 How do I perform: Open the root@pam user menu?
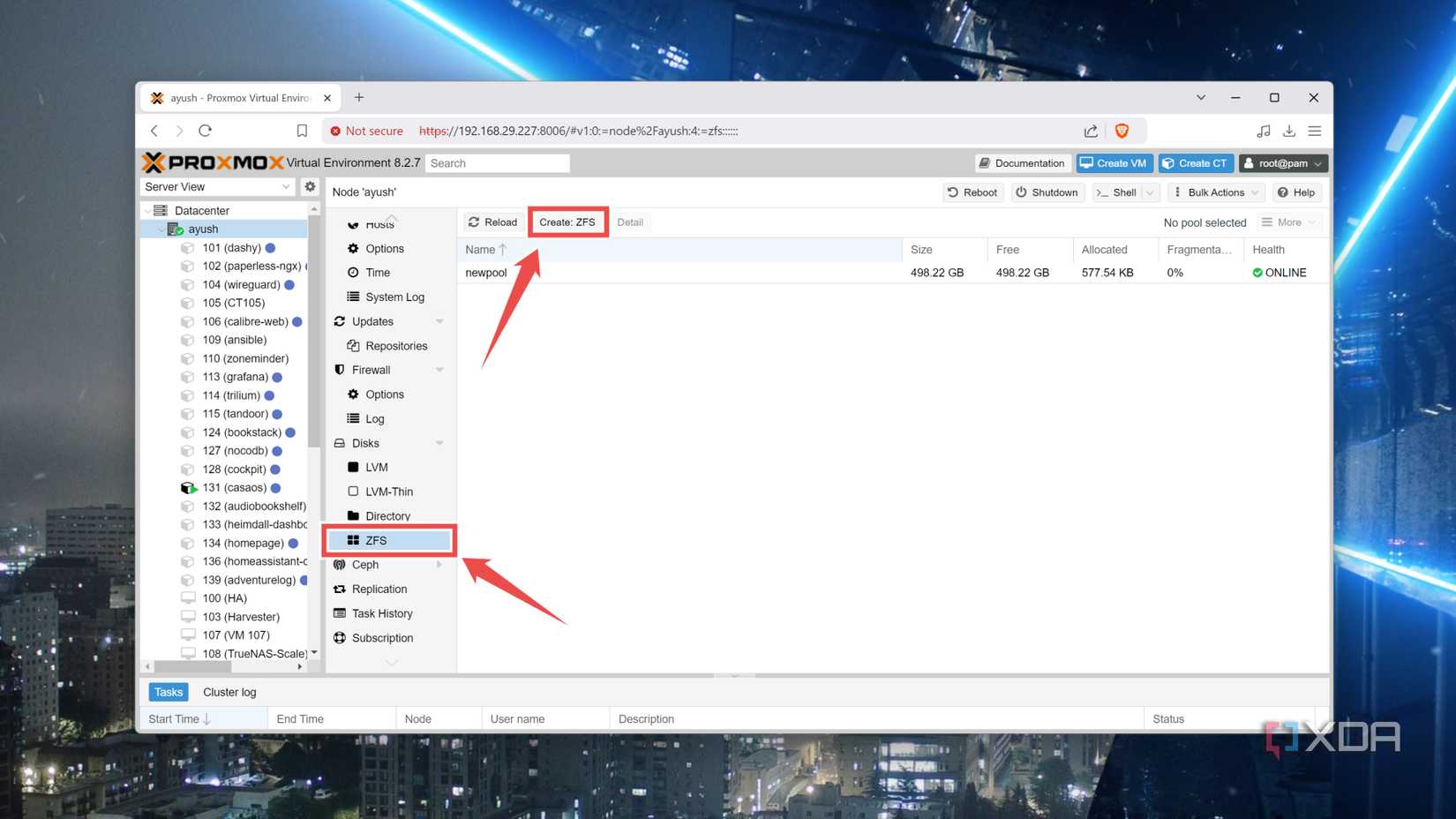1282,162
